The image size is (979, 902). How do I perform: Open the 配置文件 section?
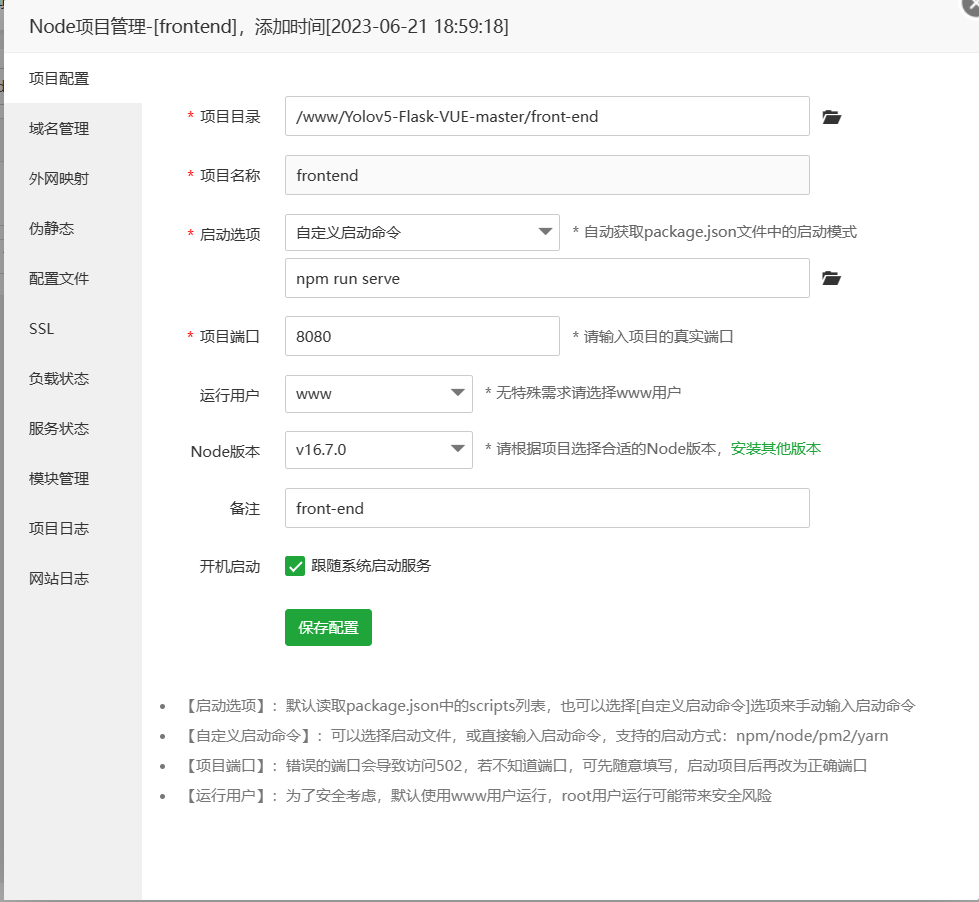coord(60,278)
